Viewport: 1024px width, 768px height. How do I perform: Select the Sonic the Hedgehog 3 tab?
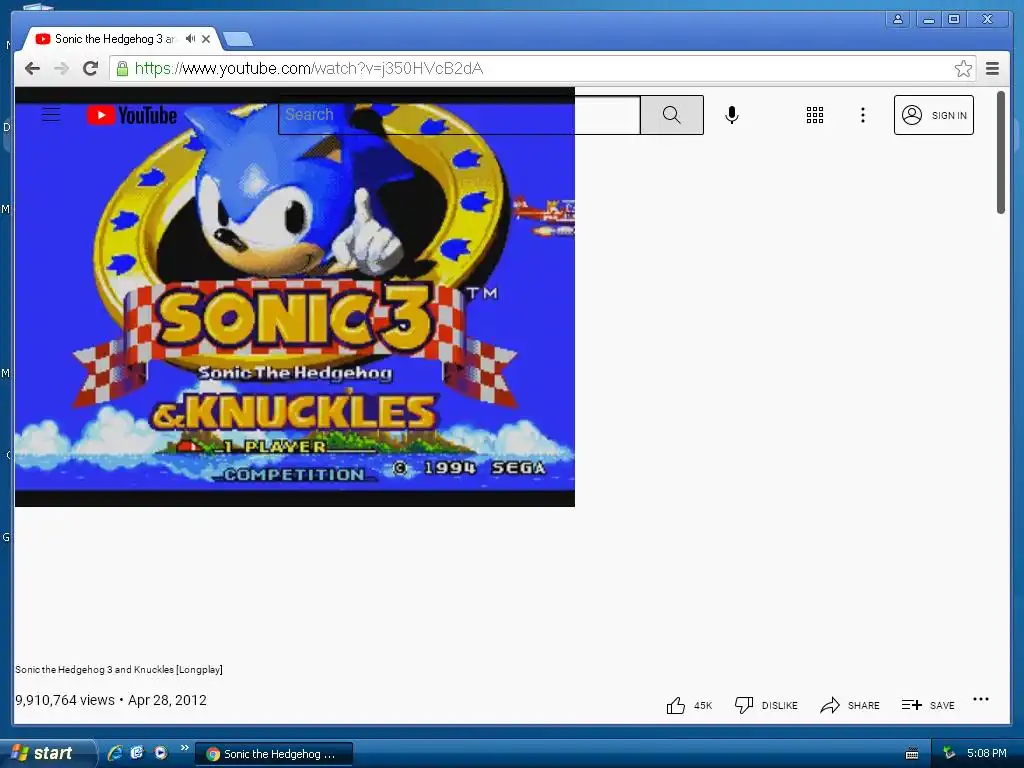[115, 39]
